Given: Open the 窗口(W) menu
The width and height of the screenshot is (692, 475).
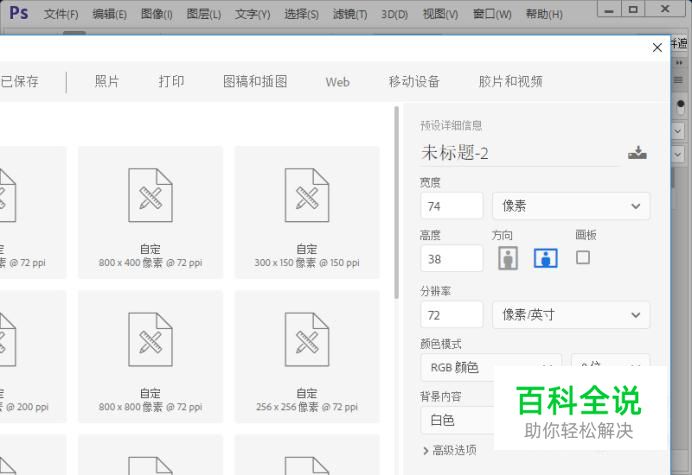Looking at the screenshot, I should coord(492,15).
